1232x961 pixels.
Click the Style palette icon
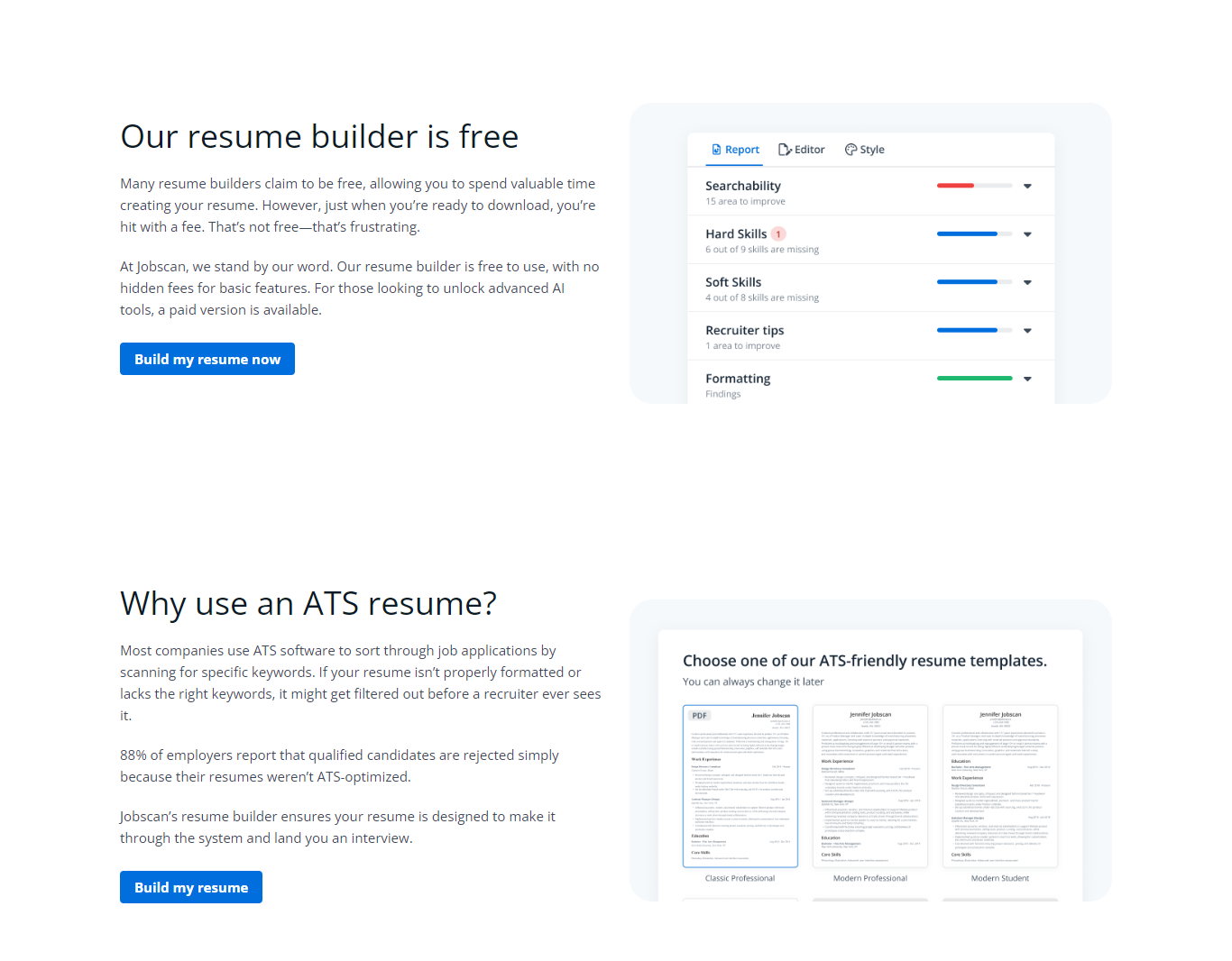click(x=849, y=150)
